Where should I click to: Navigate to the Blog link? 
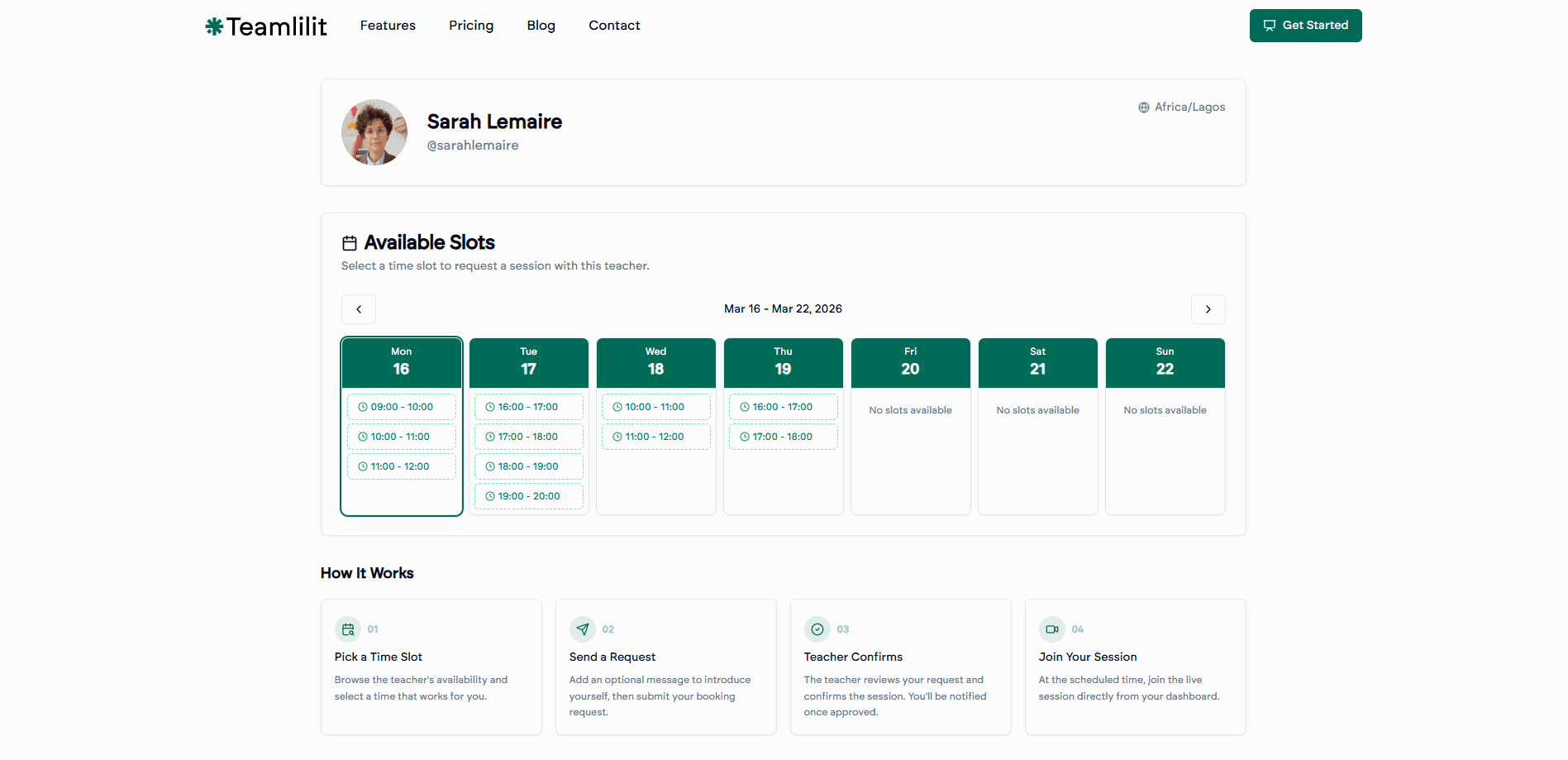[x=541, y=26]
